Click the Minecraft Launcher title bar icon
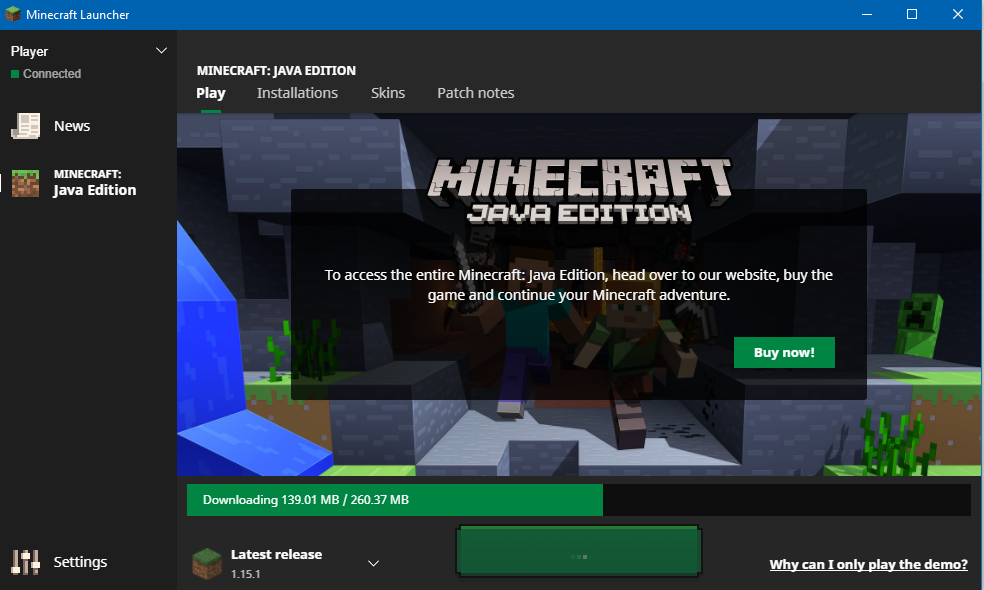Viewport: 984px width, 590px height. (13, 15)
